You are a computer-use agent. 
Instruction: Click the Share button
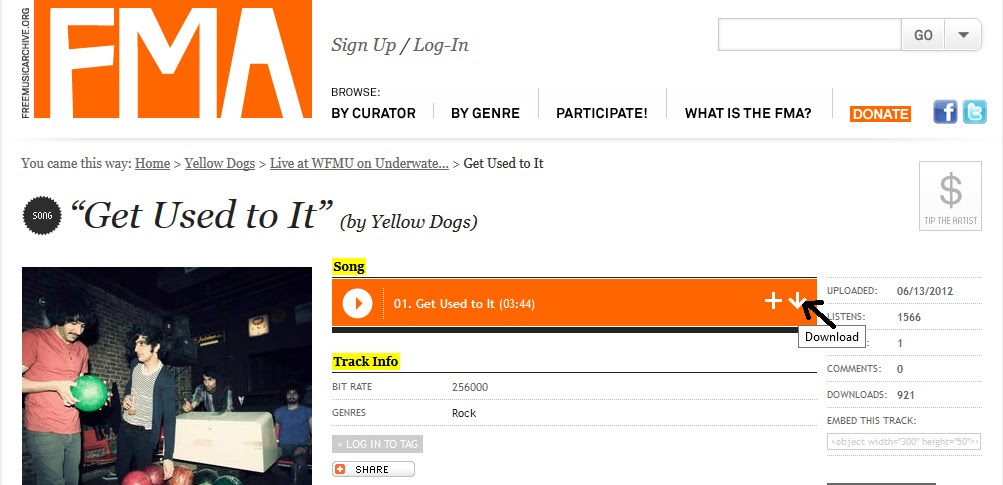tap(373, 469)
